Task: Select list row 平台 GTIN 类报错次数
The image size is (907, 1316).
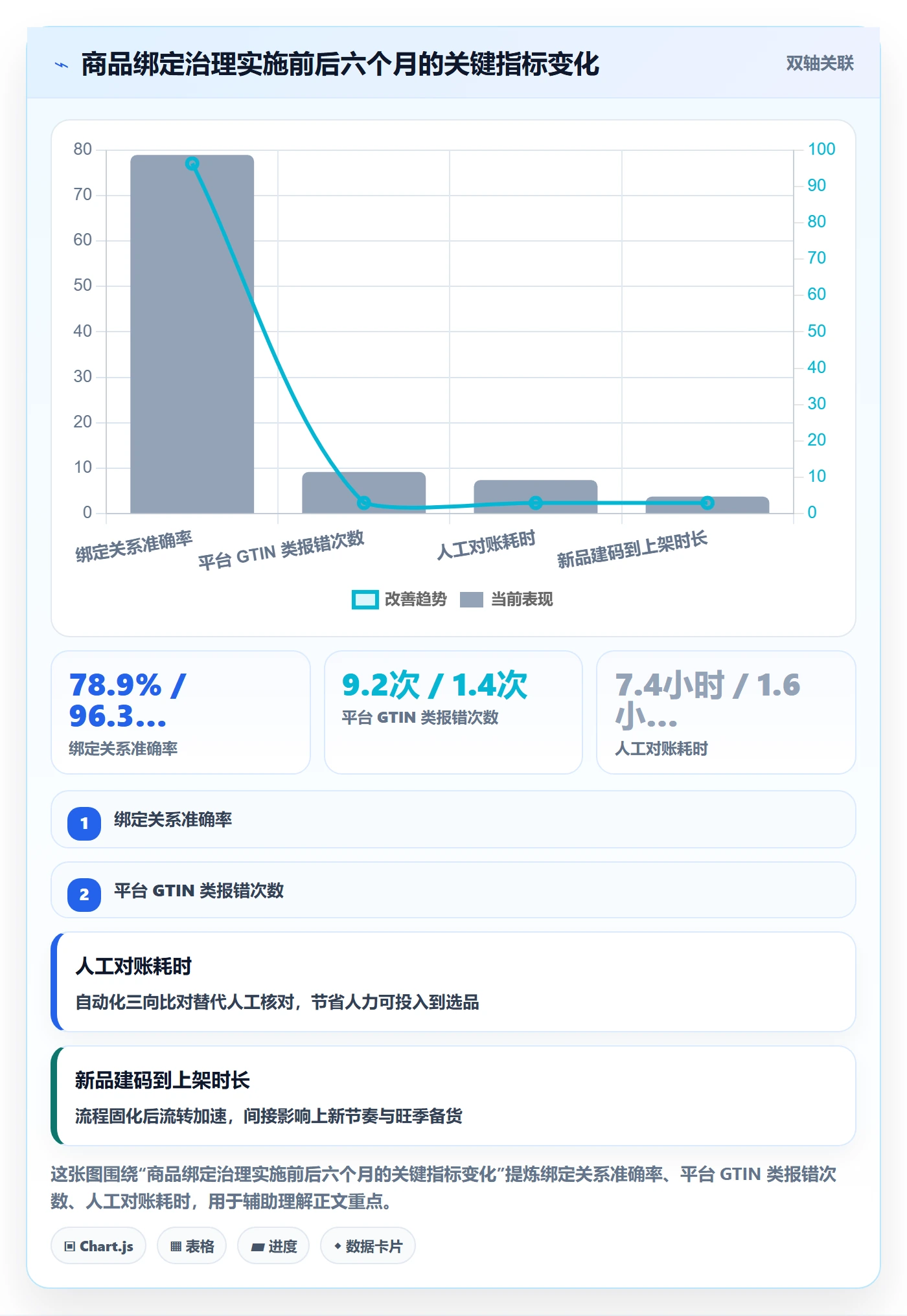Action: pyautogui.click(x=454, y=890)
